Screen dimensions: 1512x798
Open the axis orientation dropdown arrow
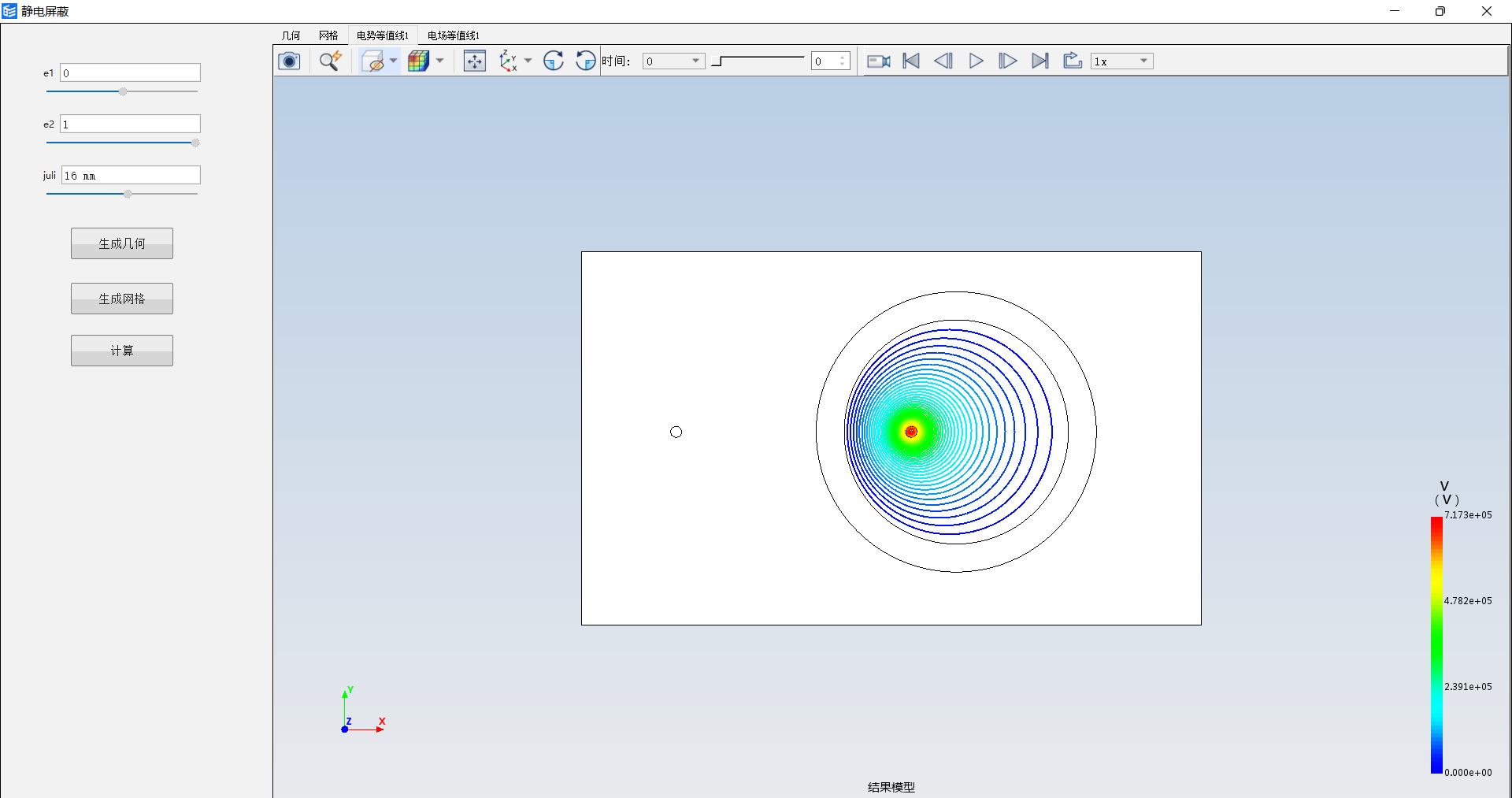(x=528, y=61)
